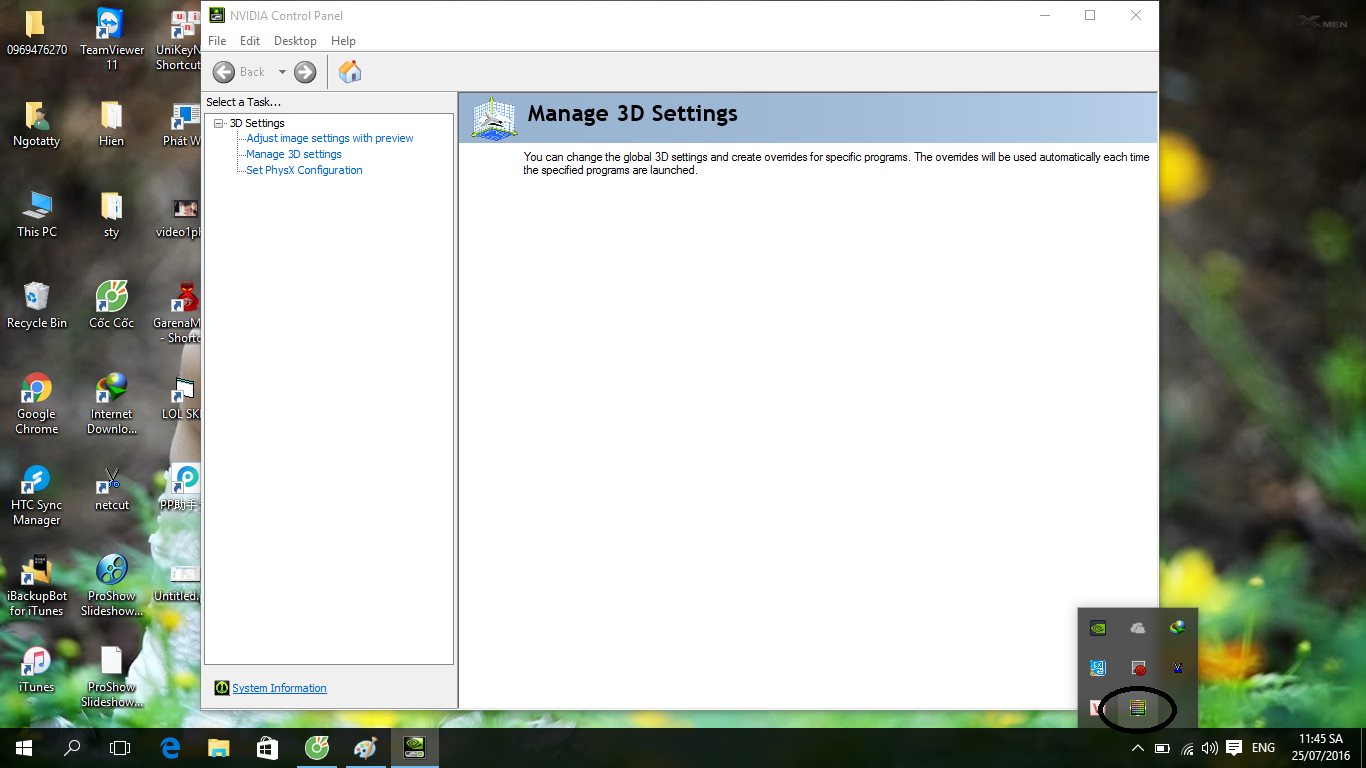
Task: Click the battery status tray icon
Action: click(x=1162, y=748)
